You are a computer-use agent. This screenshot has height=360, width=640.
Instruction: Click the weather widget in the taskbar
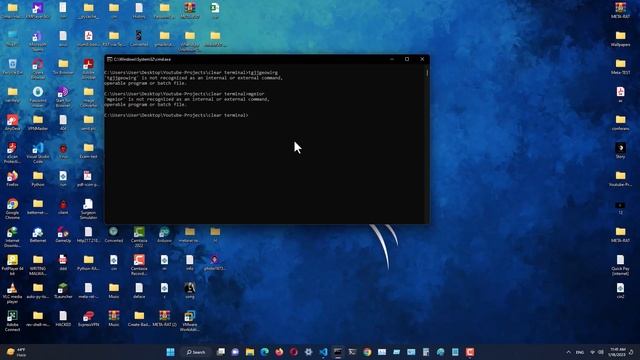pos(16,352)
